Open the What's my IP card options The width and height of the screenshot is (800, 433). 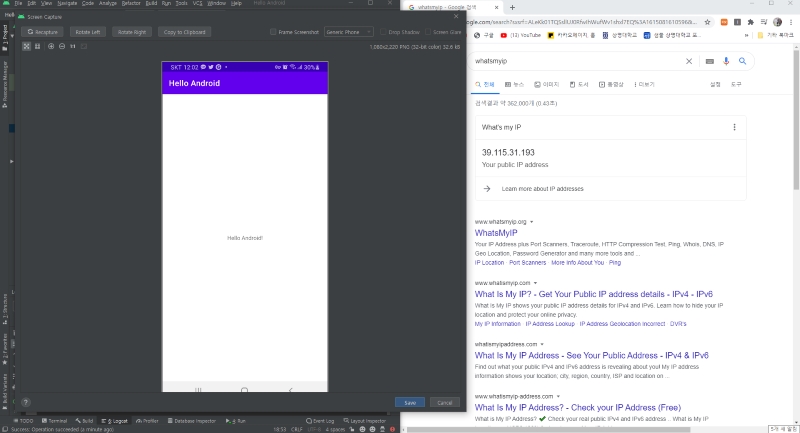point(734,127)
